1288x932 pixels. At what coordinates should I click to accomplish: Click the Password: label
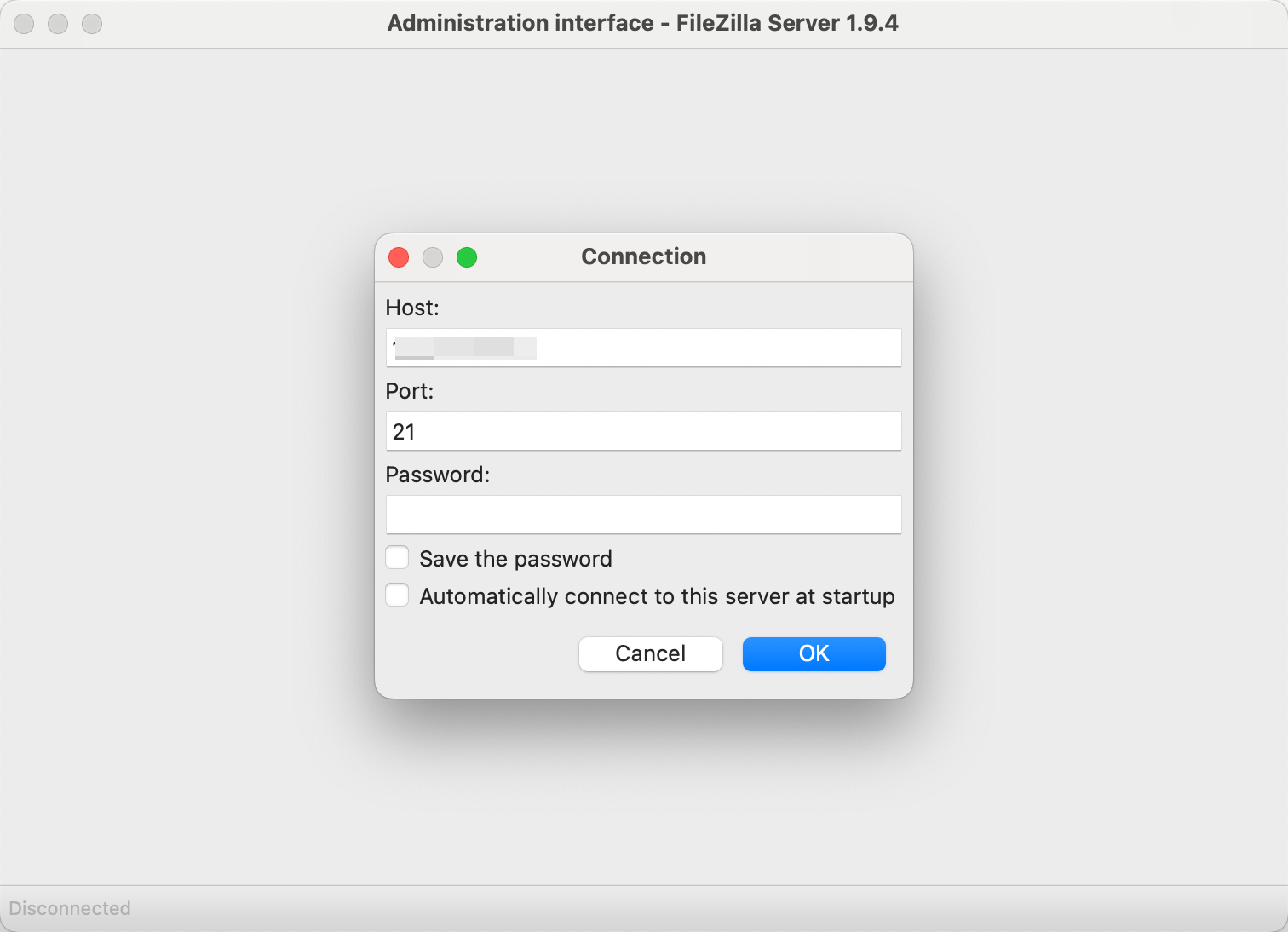coord(438,475)
